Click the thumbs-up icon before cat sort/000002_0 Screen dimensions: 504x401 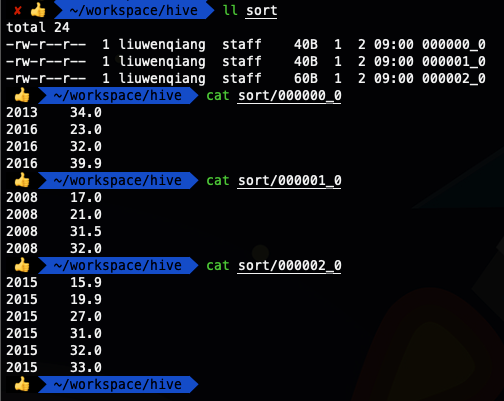[x=22, y=265]
